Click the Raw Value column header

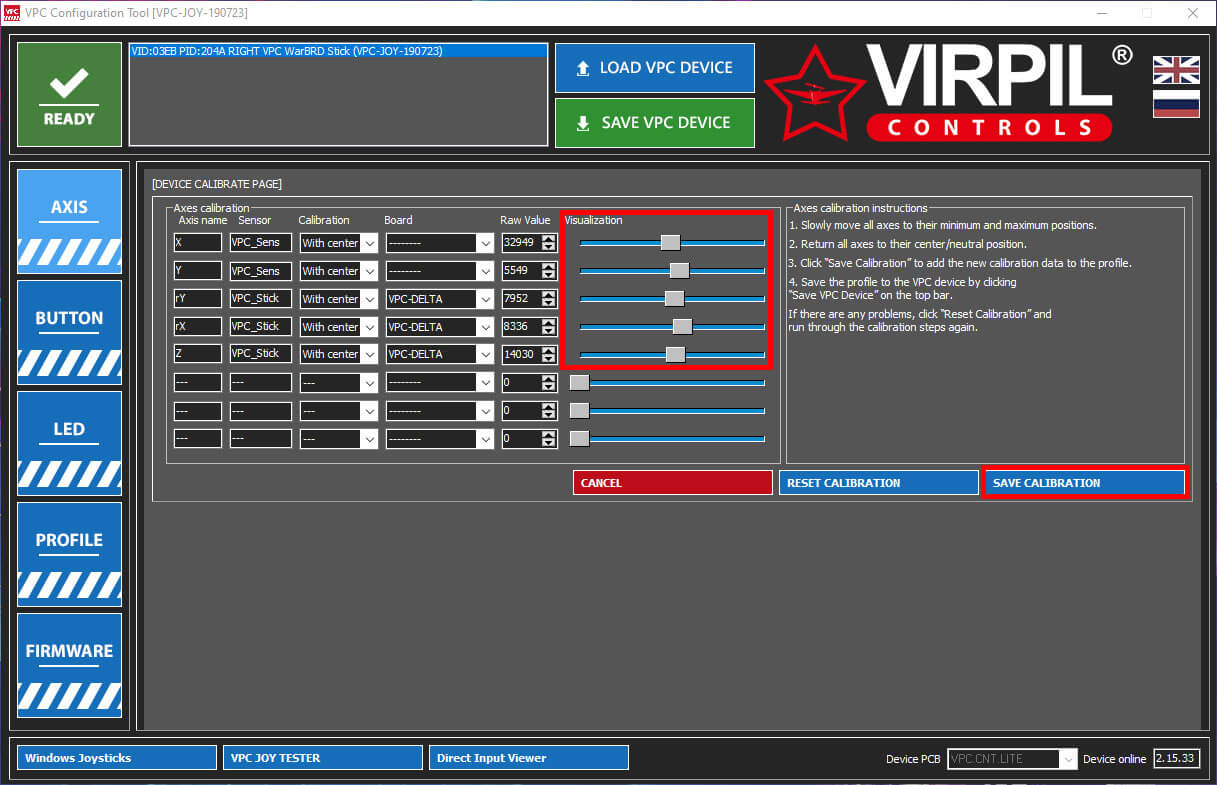click(525, 220)
